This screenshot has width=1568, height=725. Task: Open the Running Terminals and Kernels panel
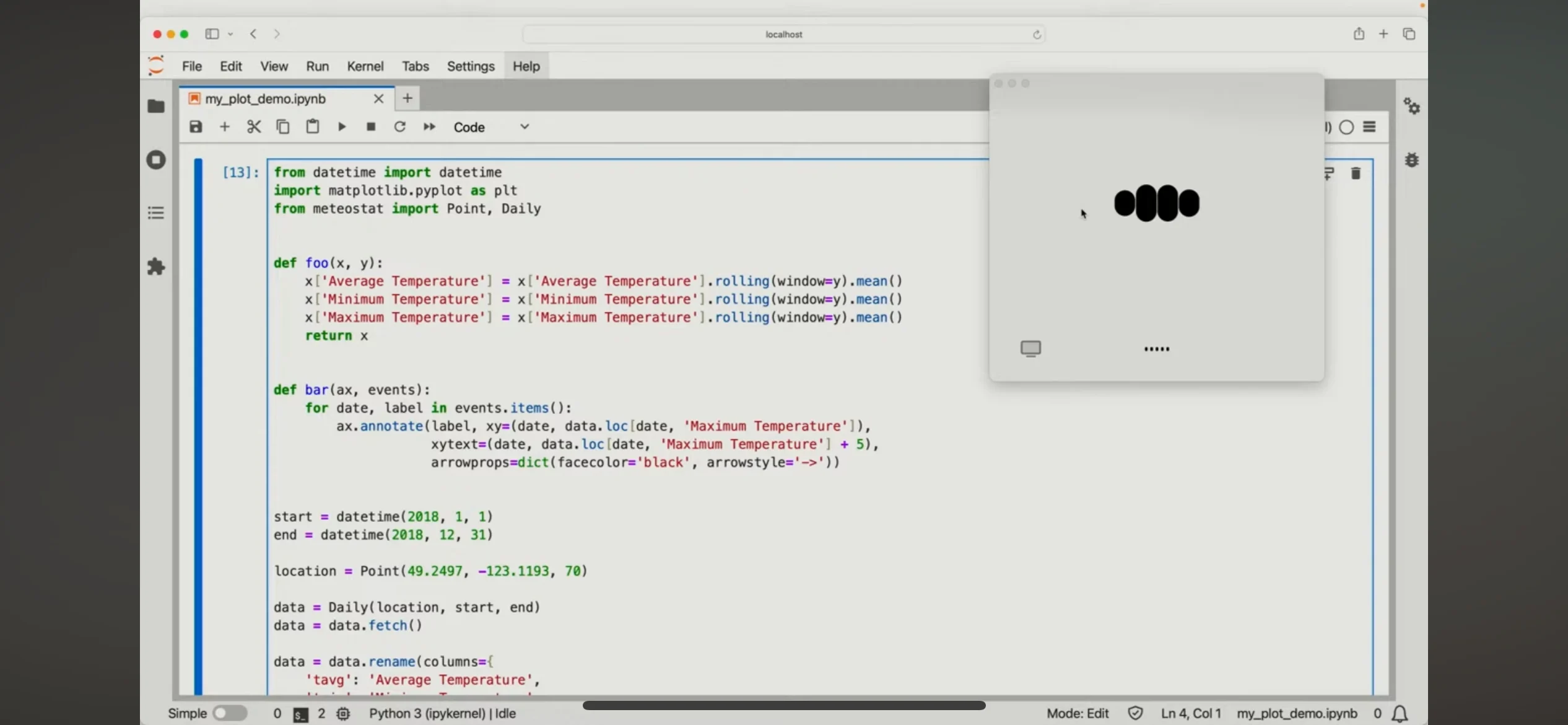(156, 160)
